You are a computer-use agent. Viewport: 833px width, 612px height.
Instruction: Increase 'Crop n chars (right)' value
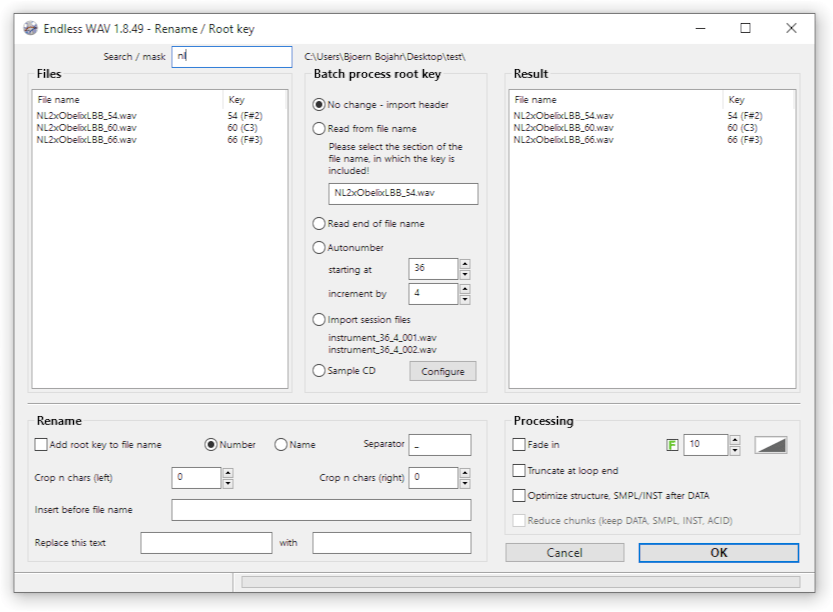(x=465, y=472)
